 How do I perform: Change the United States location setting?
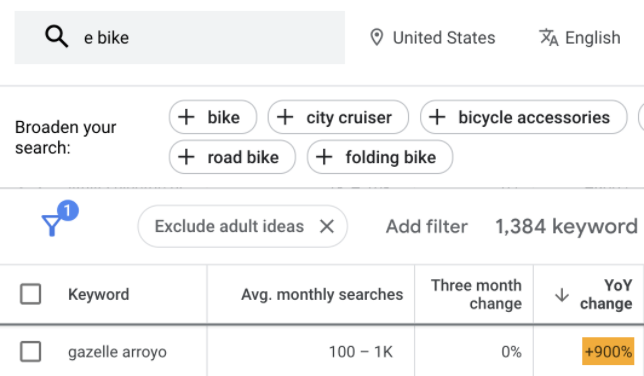(x=432, y=37)
